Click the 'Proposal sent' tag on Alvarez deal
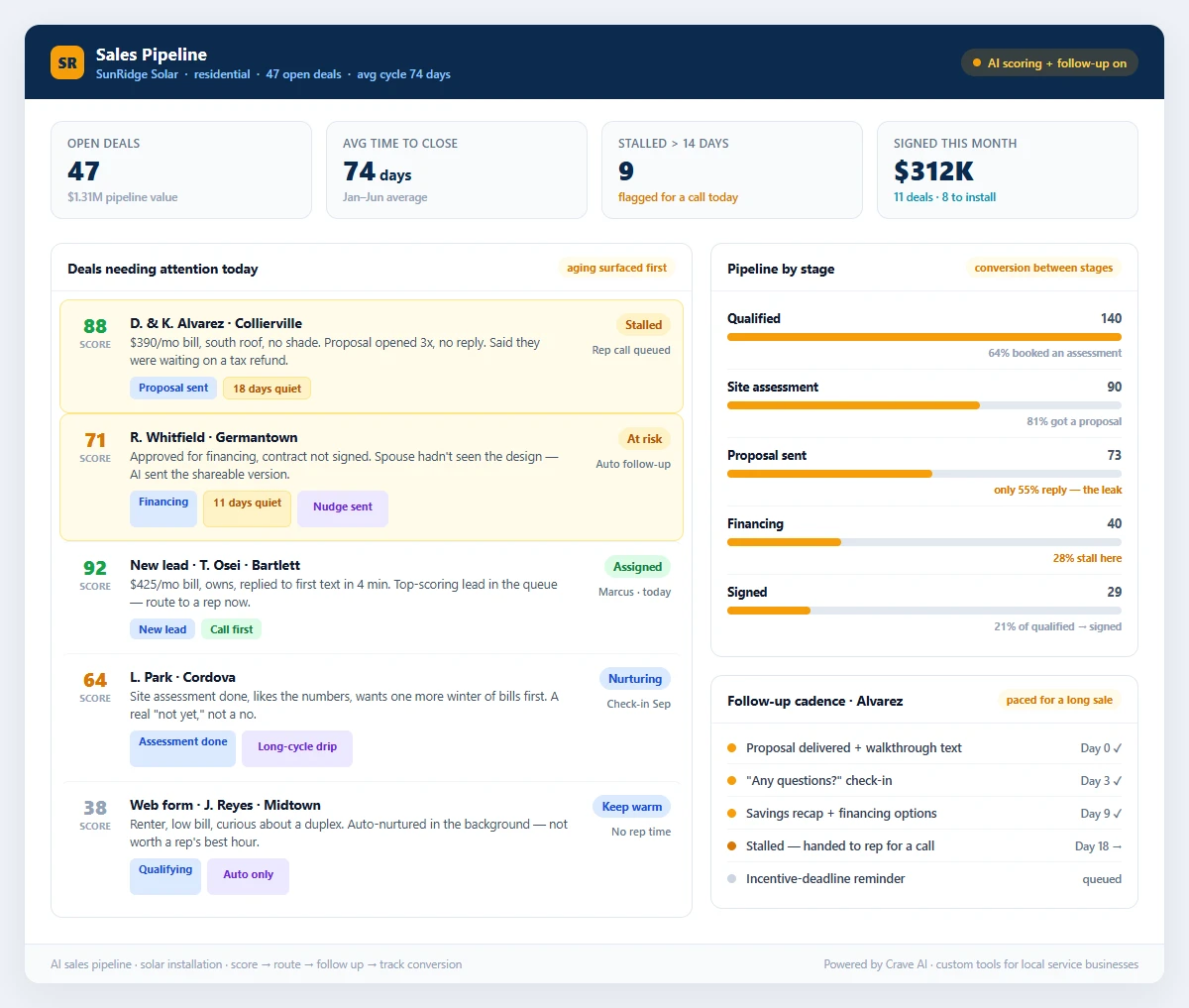Image resolution: width=1189 pixels, height=1008 pixels. click(173, 389)
